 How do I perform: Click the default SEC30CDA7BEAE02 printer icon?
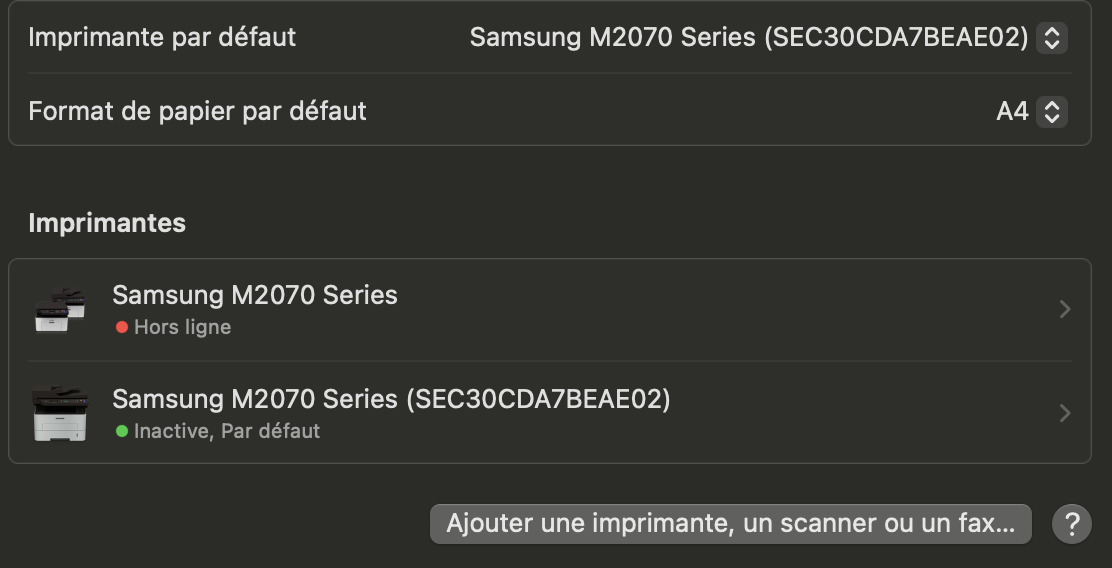(59, 413)
